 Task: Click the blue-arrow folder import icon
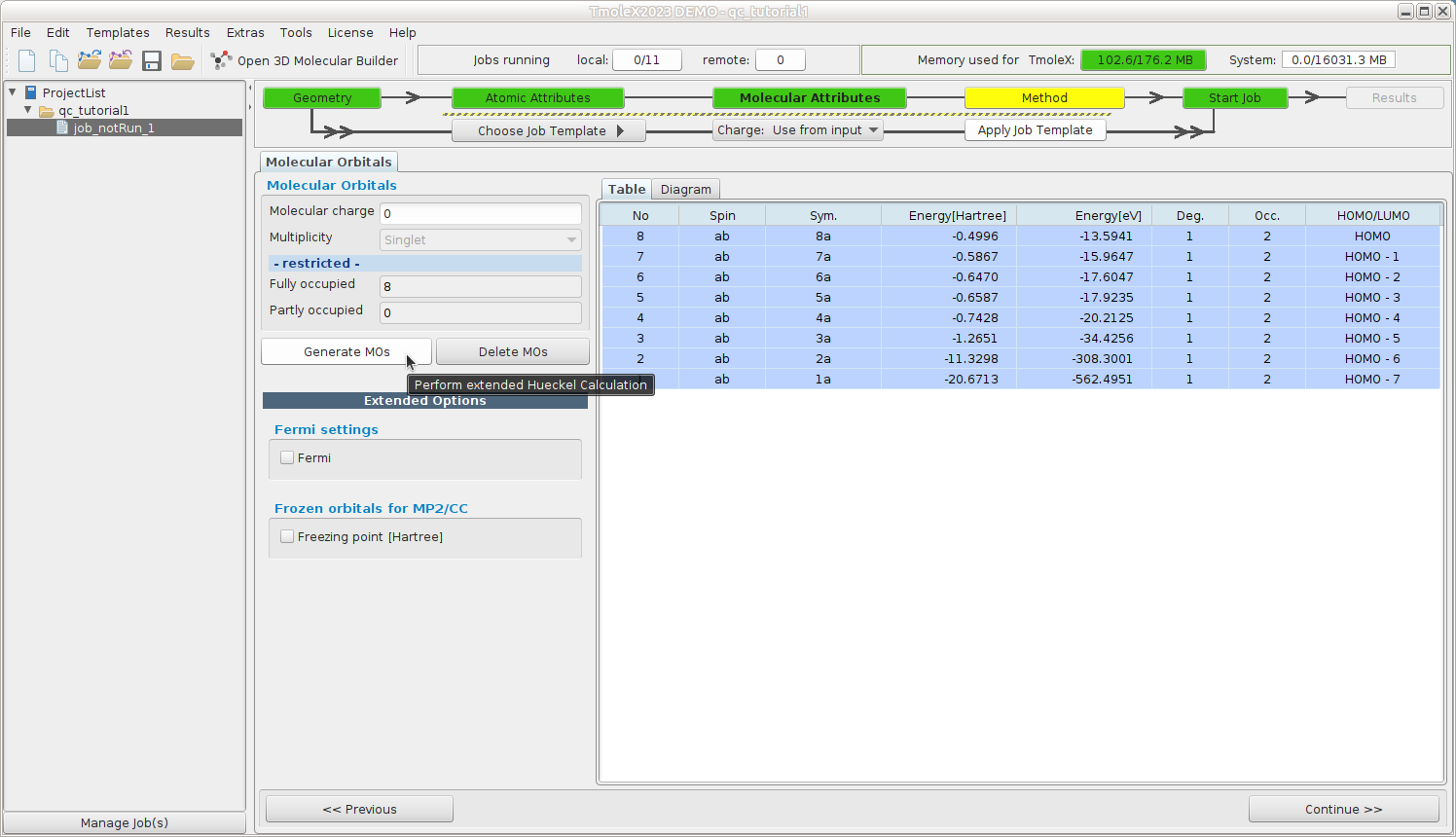coord(90,60)
